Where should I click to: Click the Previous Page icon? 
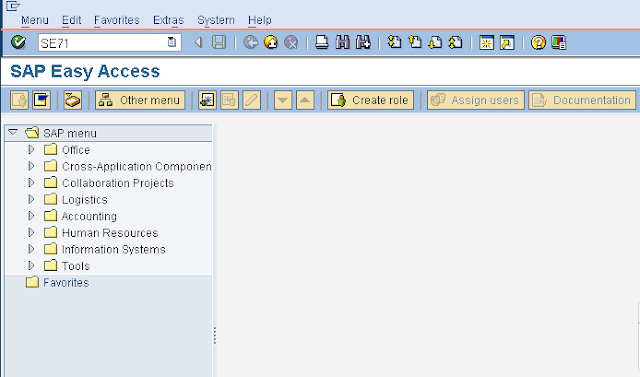(x=415, y=42)
